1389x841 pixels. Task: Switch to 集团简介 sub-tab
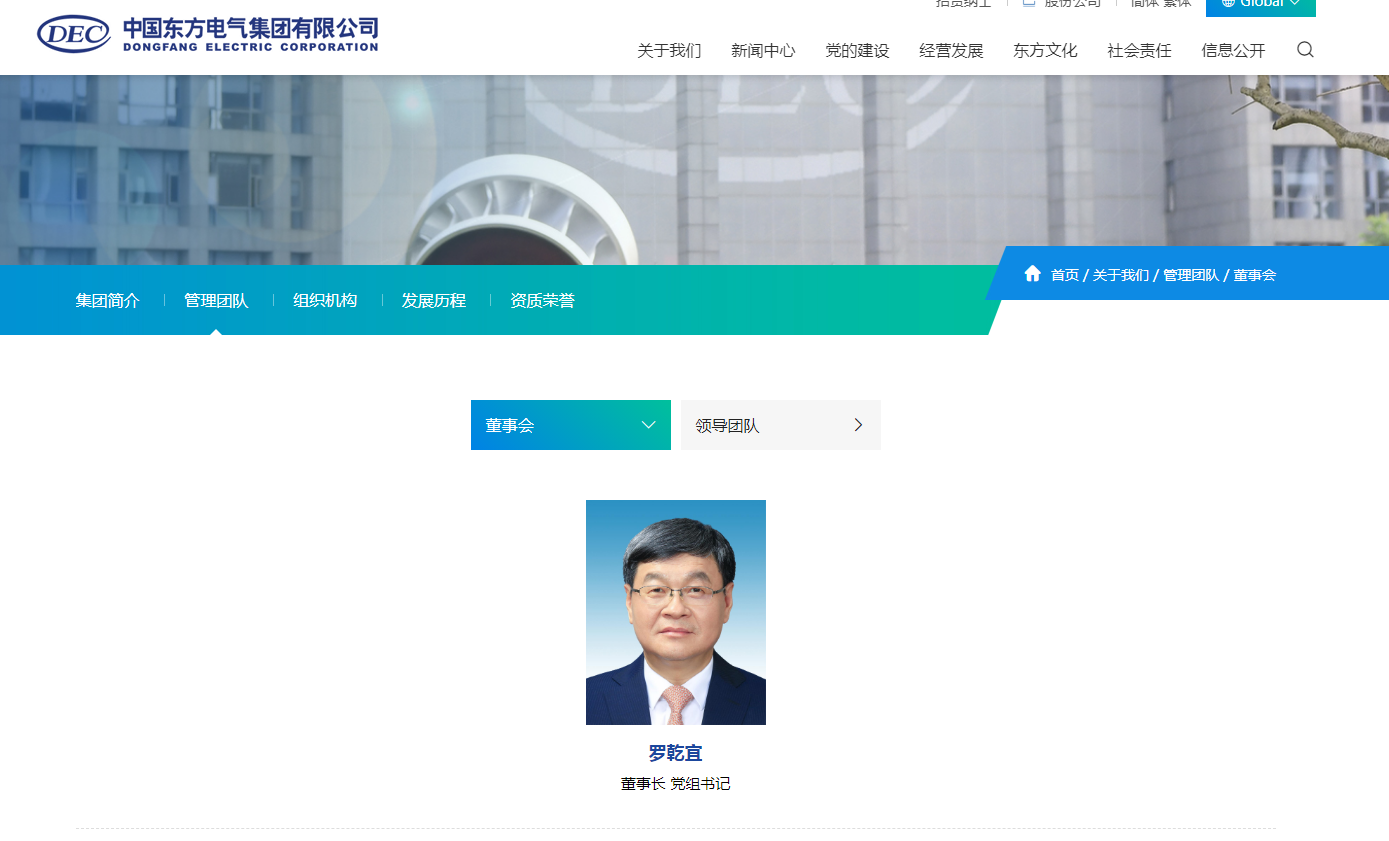point(108,300)
